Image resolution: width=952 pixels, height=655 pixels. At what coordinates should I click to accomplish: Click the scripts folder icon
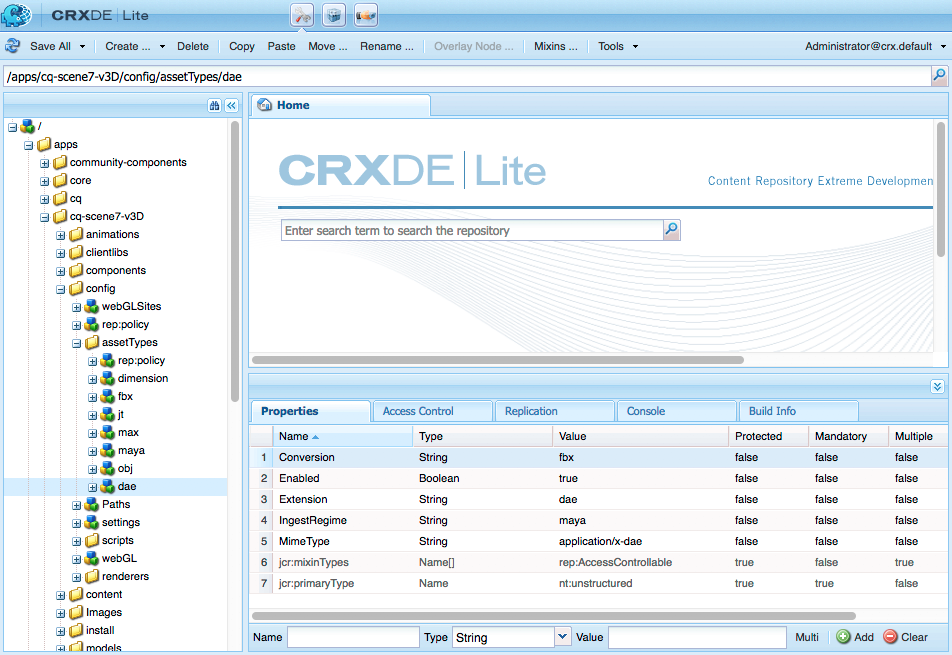coord(92,540)
